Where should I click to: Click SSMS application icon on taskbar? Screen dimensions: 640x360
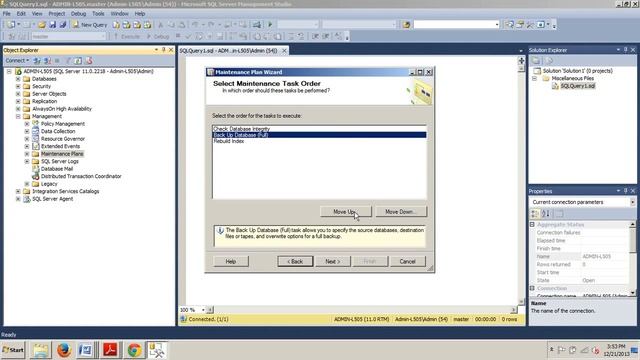click(x=157, y=350)
